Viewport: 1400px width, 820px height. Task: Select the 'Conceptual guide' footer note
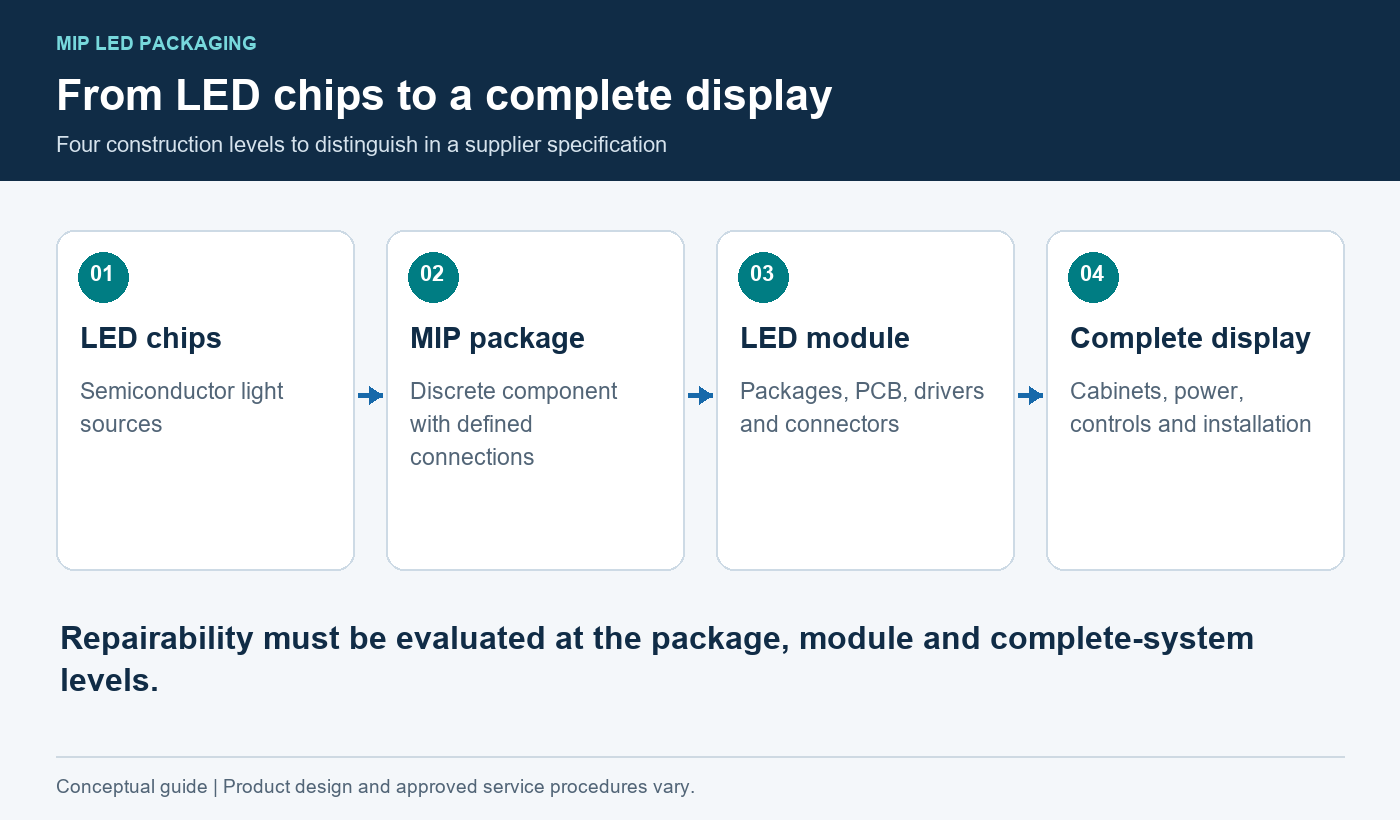[375, 787]
